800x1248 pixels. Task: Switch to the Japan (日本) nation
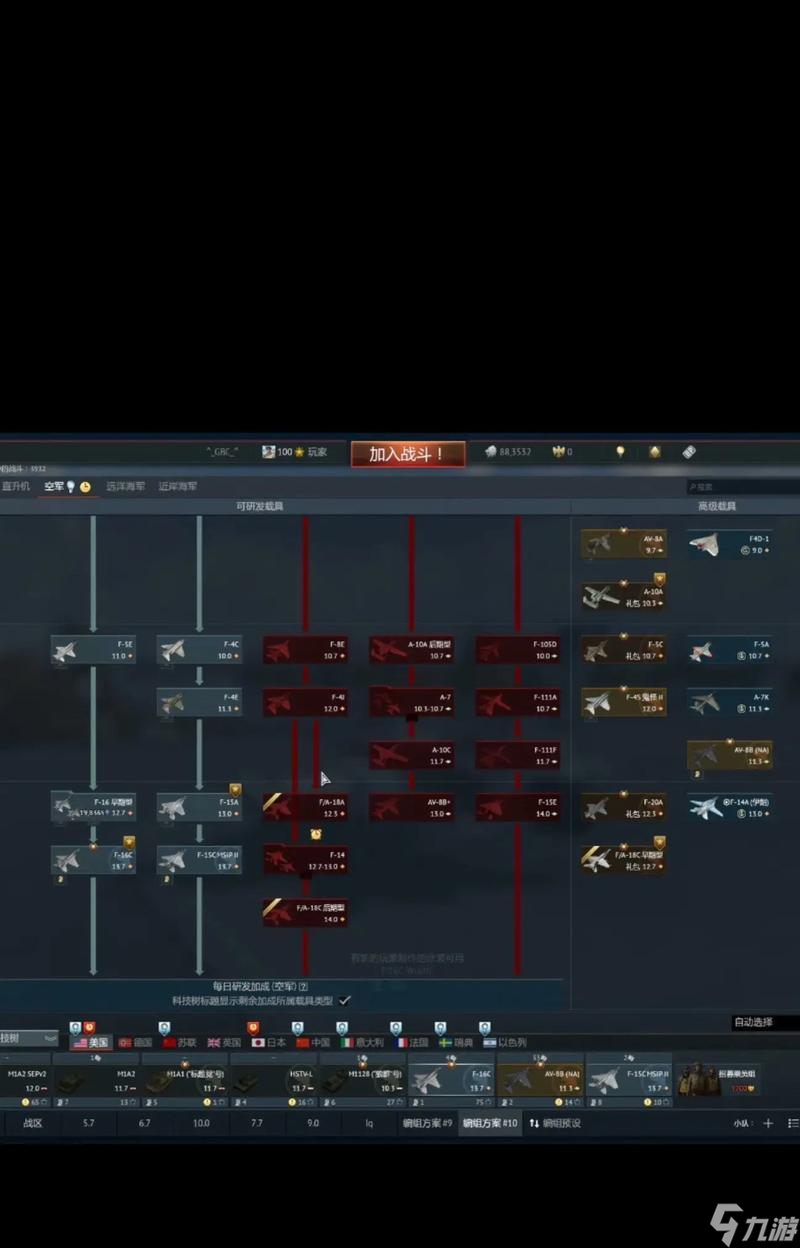[x=268, y=1042]
